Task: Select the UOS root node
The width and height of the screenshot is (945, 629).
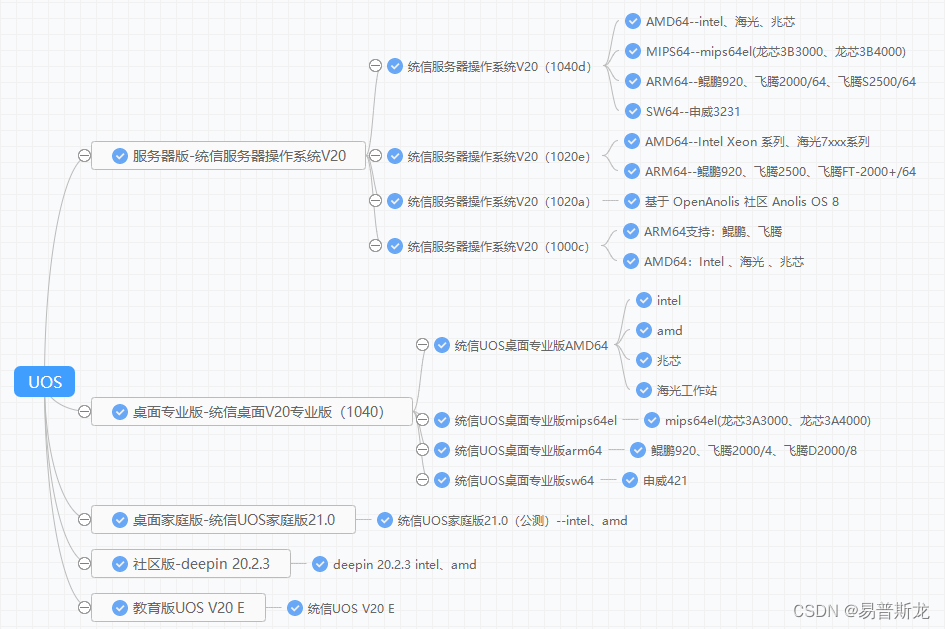Action: (x=45, y=381)
